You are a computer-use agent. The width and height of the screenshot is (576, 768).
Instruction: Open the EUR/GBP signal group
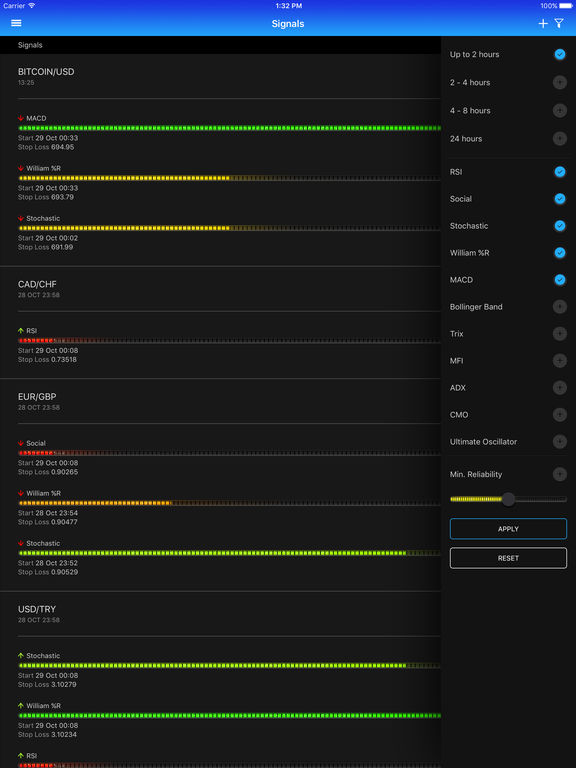click(x=36, y=397)
